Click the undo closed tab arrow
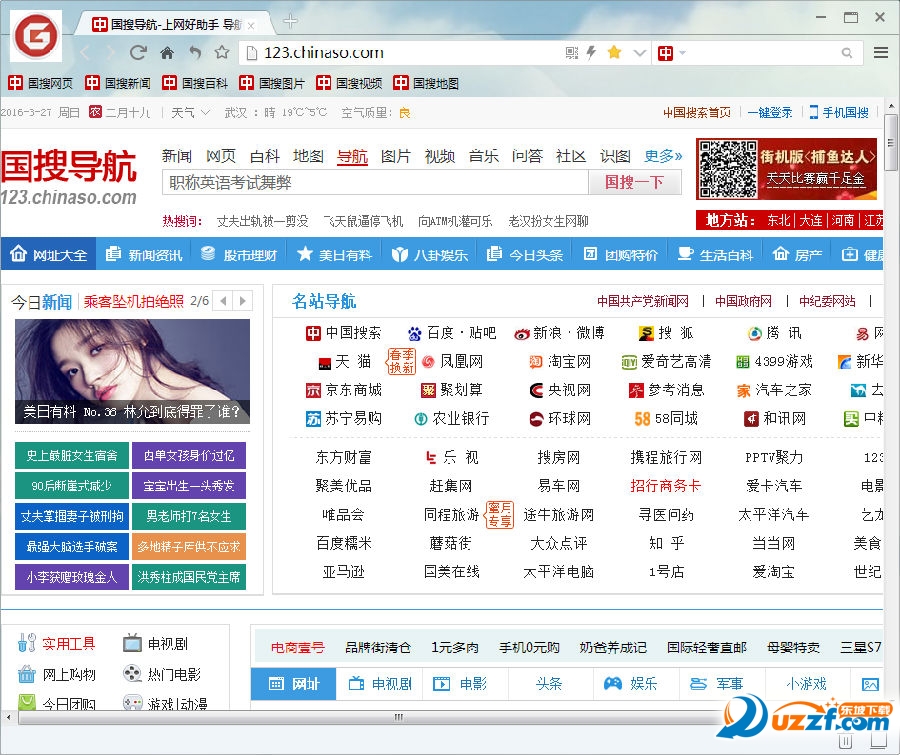 tap(195, 53)
